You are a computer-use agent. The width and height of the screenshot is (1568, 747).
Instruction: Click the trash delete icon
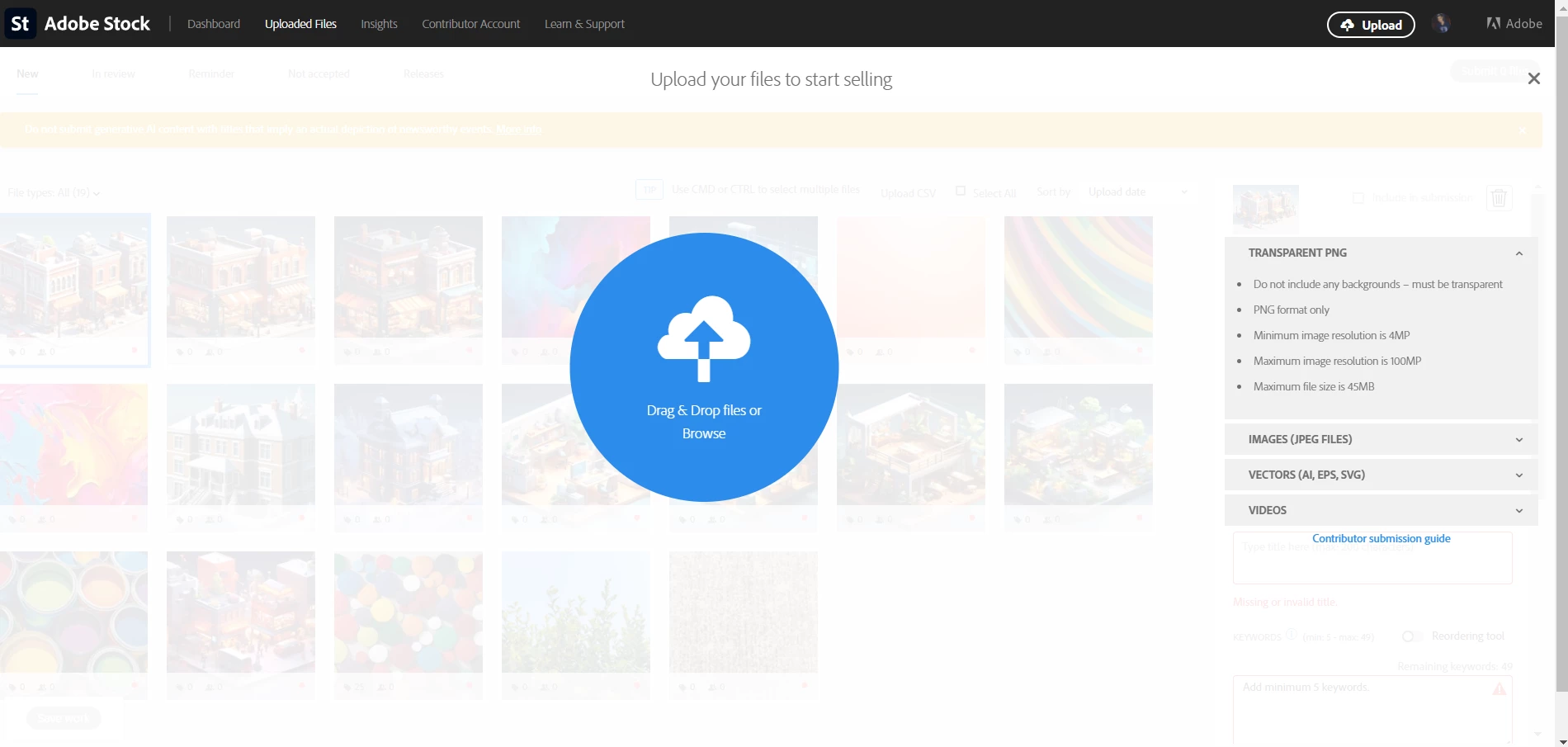(x=1499, y=198)
